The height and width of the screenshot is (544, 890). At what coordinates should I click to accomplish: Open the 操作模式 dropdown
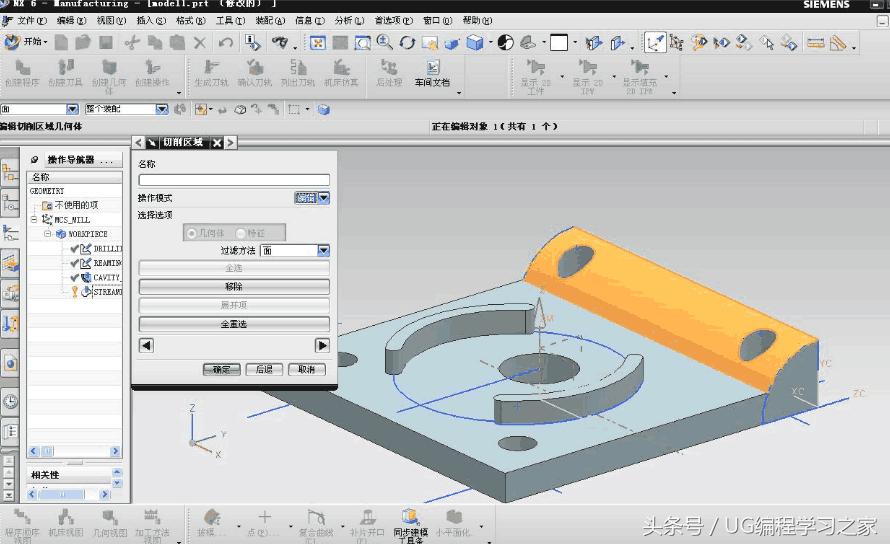pyautogui.click(x=323, y=198)
